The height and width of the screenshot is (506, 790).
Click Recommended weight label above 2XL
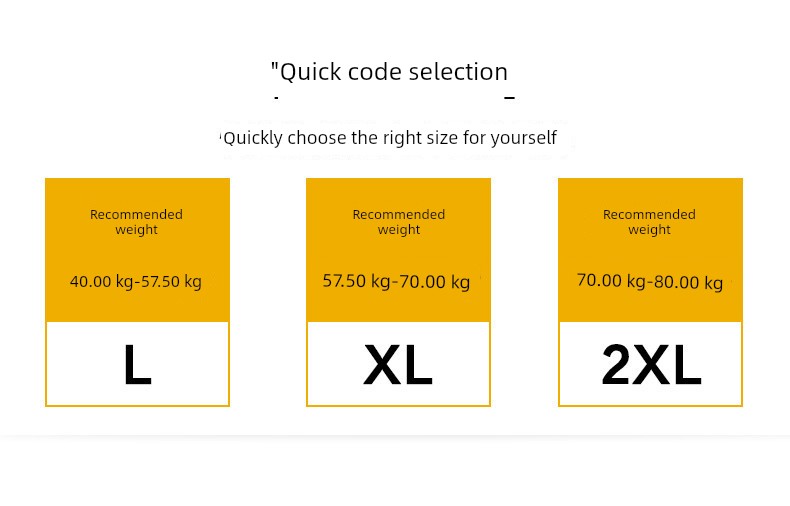tap(649, 222)
